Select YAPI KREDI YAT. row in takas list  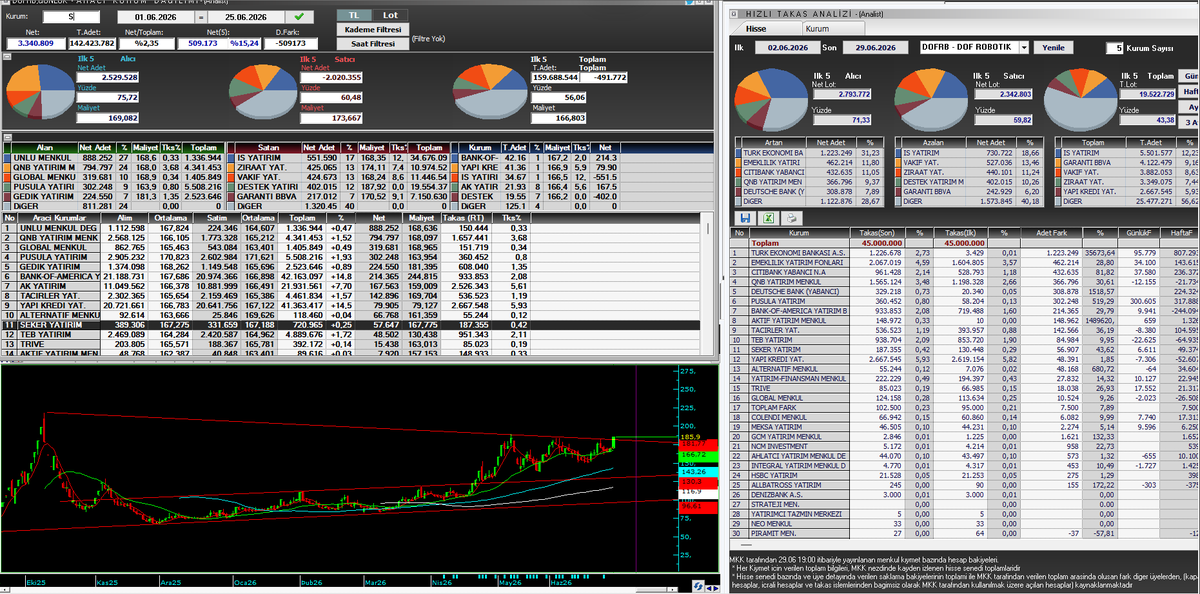[x=965, y=358]
